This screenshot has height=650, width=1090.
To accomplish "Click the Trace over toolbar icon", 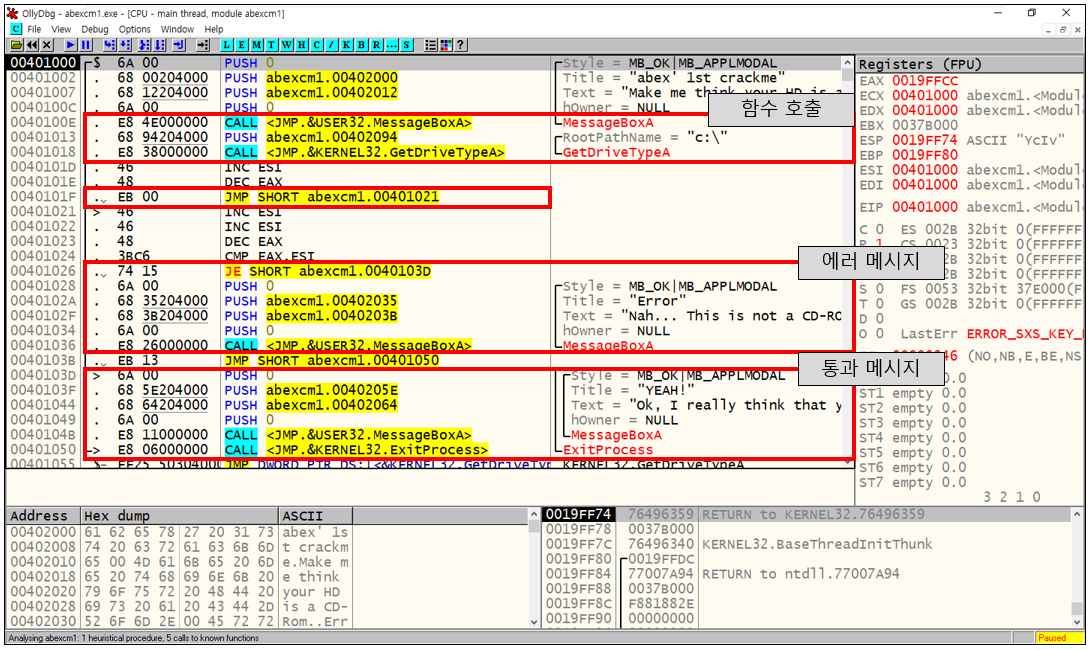I will (x=159, y=45).
